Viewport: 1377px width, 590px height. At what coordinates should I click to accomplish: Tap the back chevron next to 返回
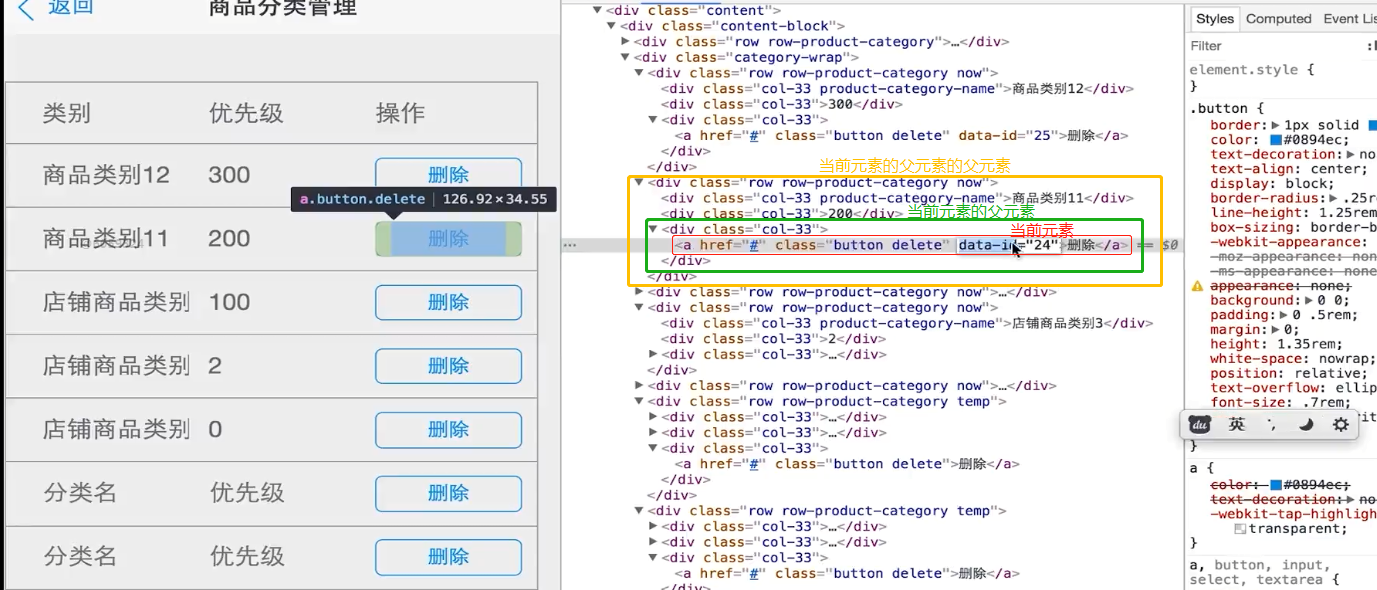point(26,9)
